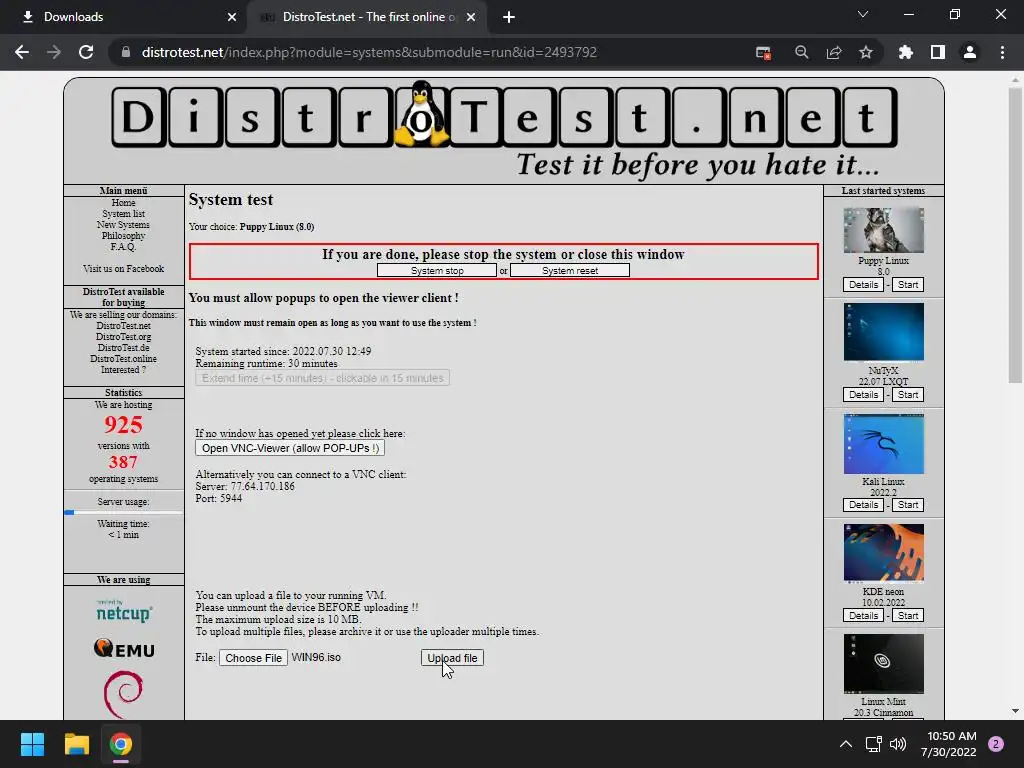Click the server usage progress bar
Image resolution: width=1024 pixels, height=768 pixels.
(123, 513)
